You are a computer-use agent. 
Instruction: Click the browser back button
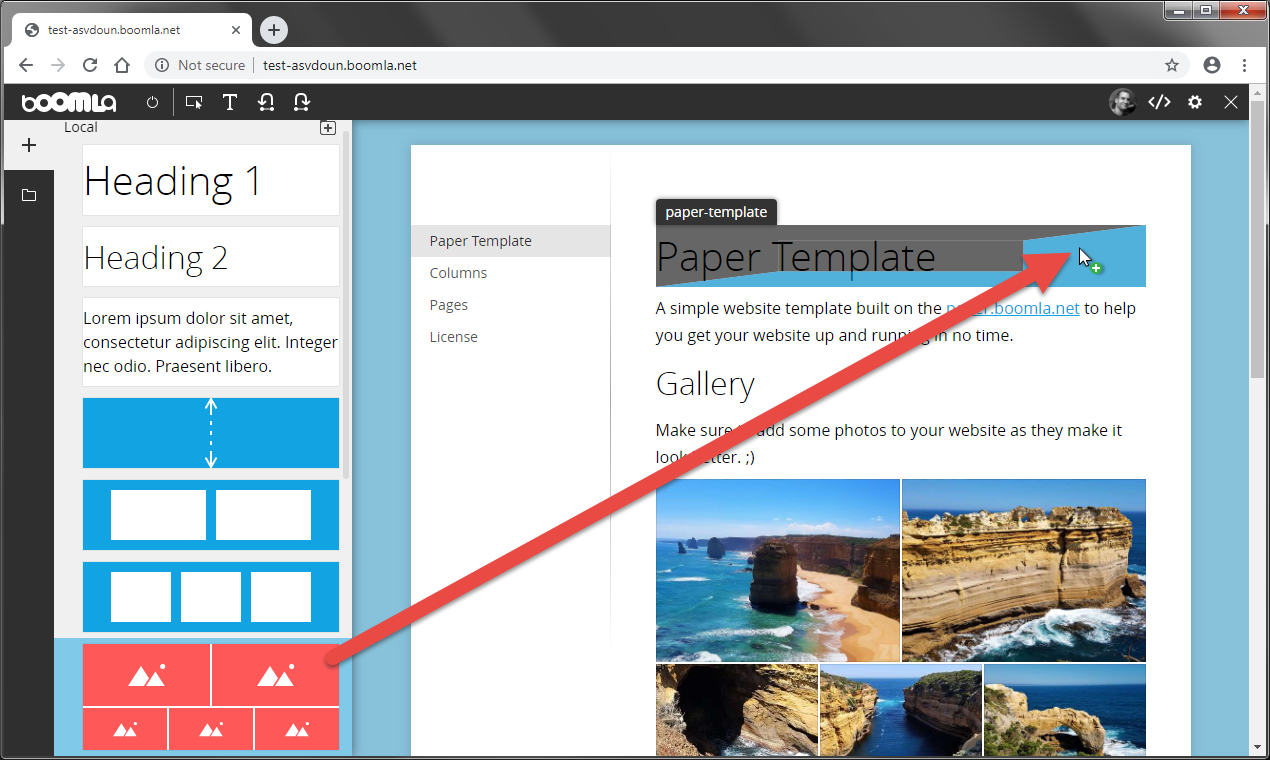pos(26,65)
